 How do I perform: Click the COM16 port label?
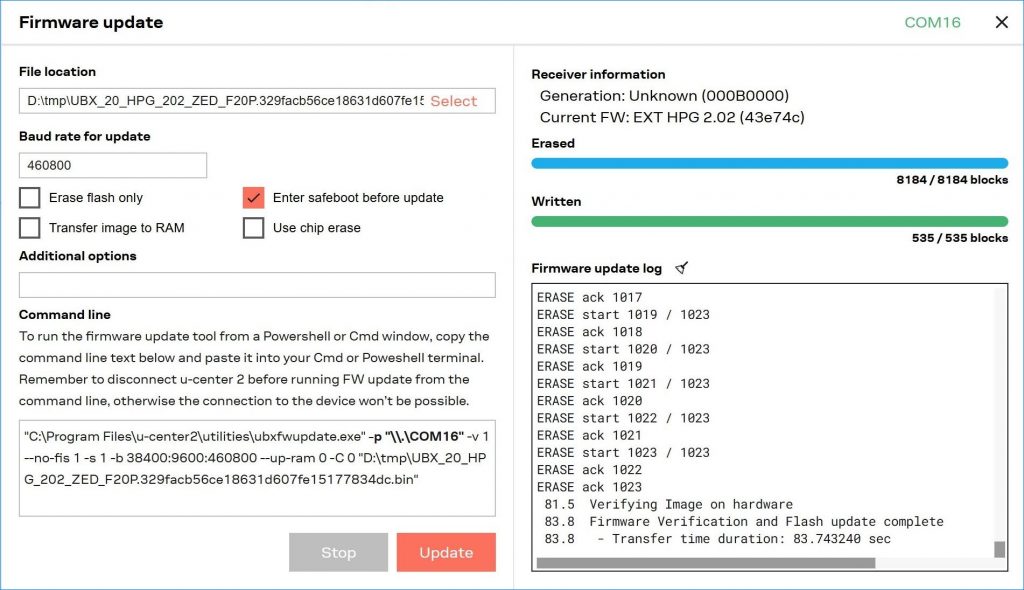tap(932, 22)
